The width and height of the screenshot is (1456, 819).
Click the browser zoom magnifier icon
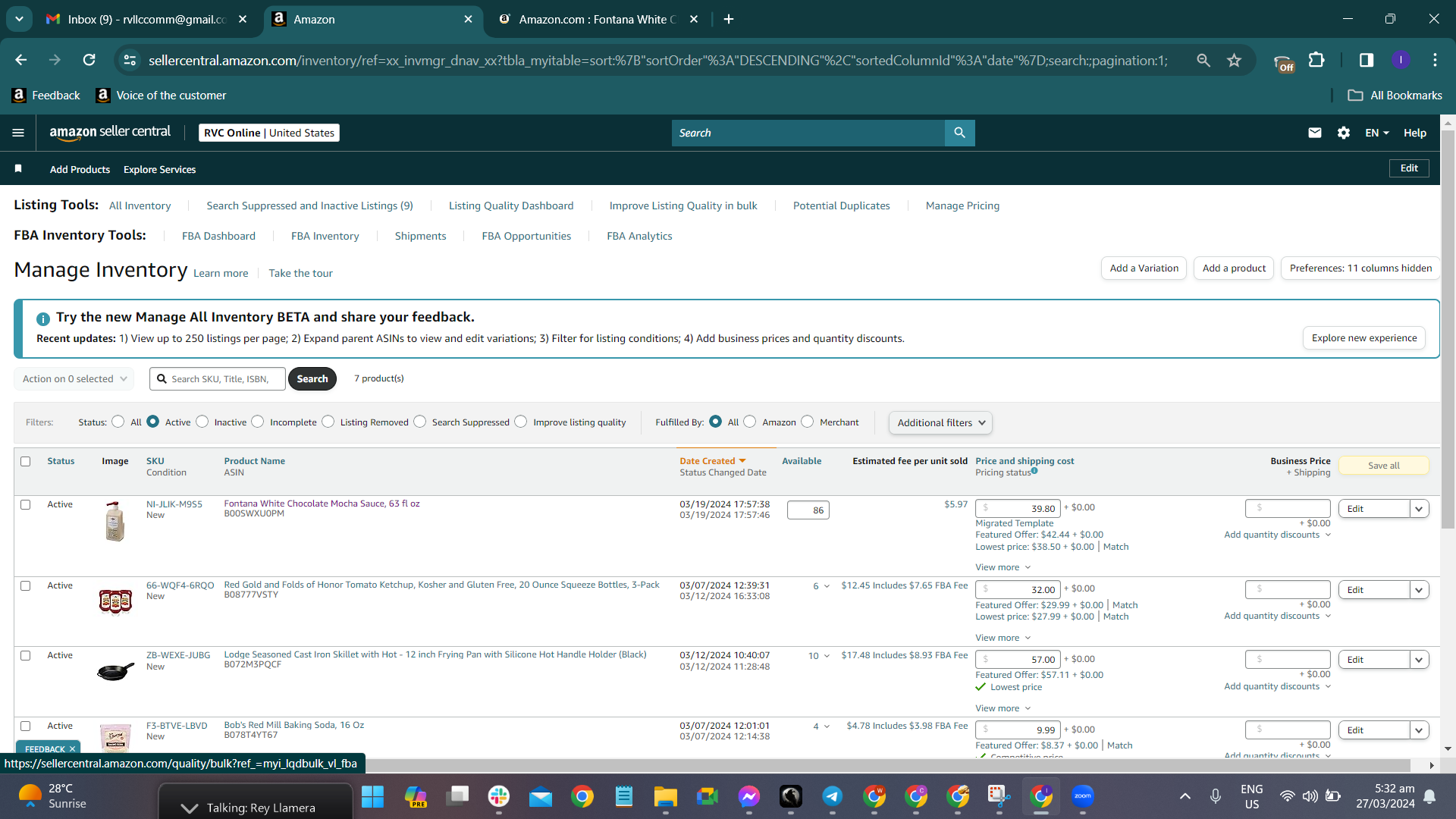(1203, 60)
